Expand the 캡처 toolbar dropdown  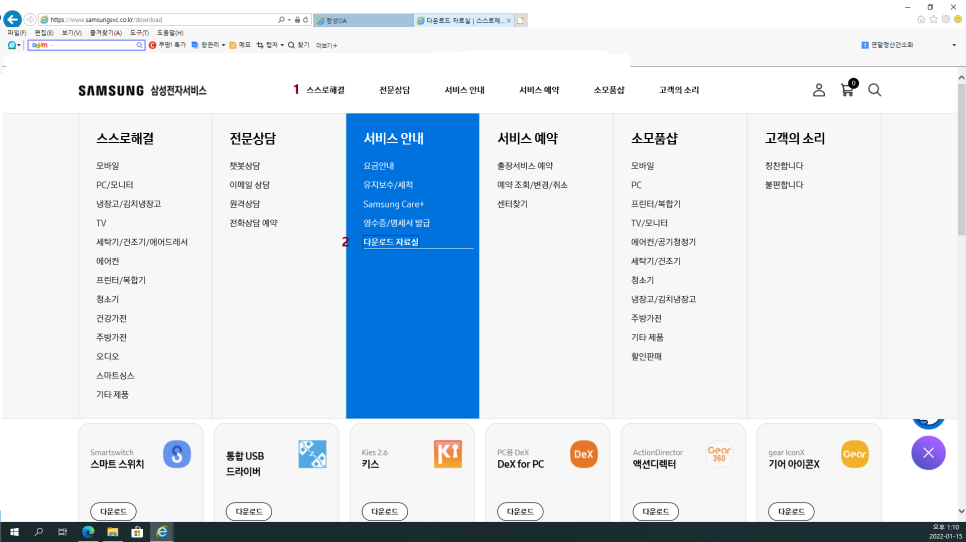tap(282, 45)
